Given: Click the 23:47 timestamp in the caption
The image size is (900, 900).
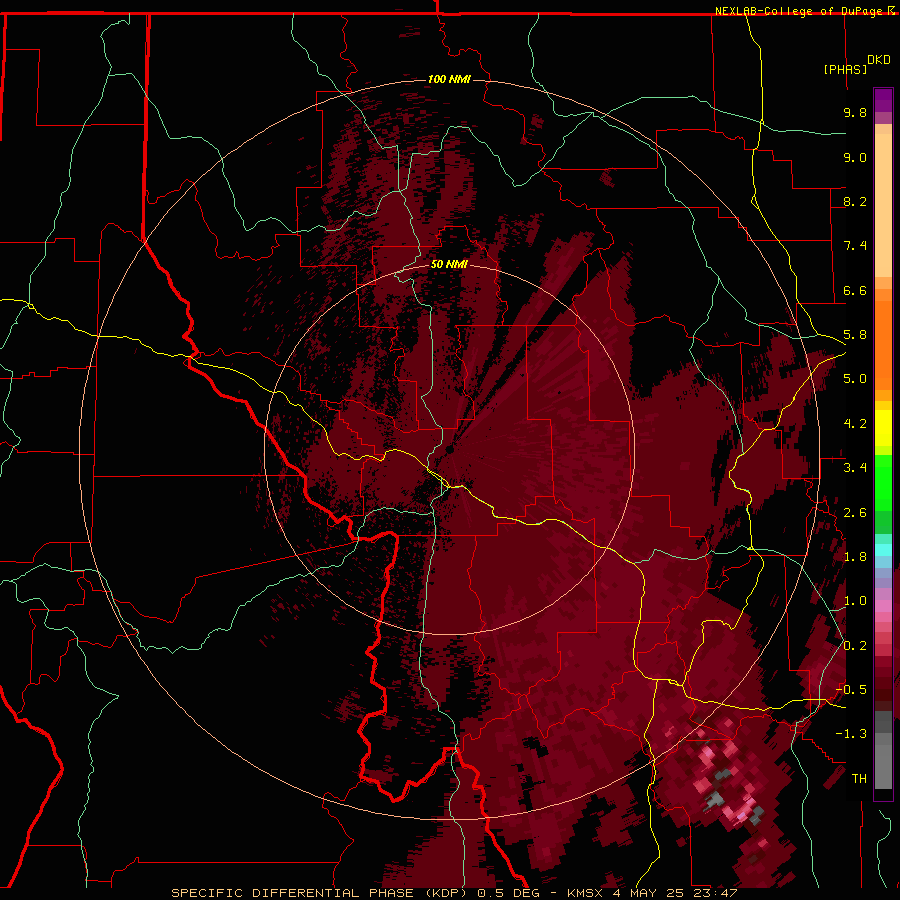Looking at the screenshot, I should coord(715,893).
